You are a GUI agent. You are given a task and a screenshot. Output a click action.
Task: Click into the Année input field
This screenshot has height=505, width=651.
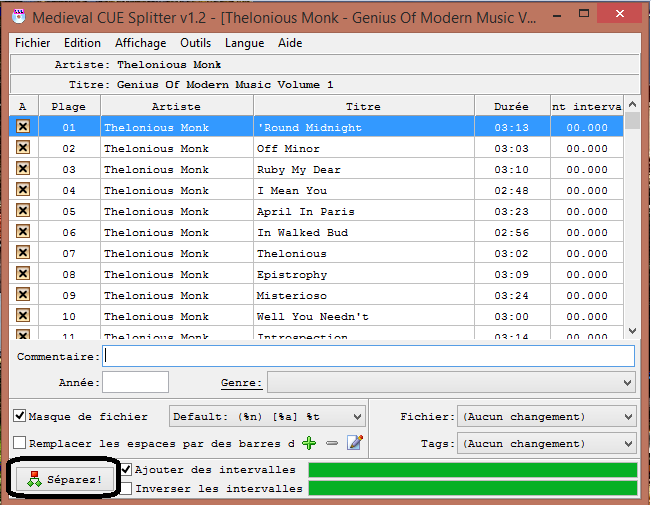(x=135, y=382)
